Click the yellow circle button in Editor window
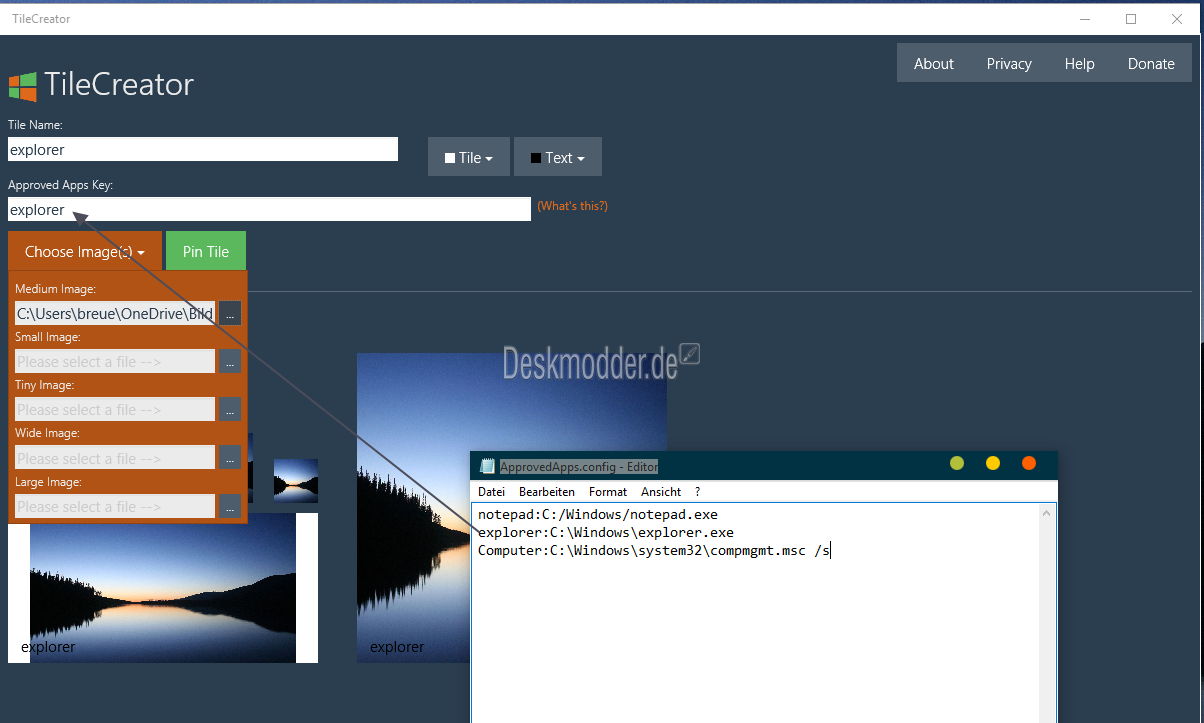 pos(993,463)
